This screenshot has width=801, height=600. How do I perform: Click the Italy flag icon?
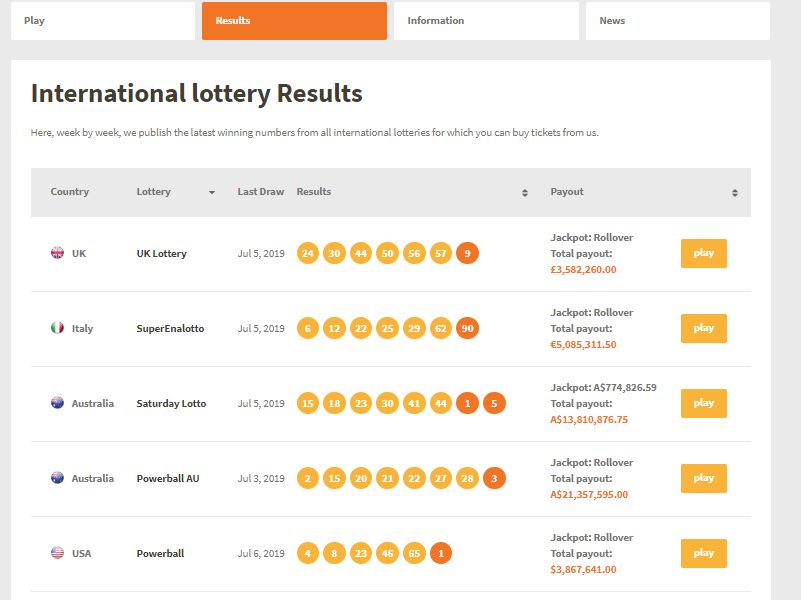point(57,328)
